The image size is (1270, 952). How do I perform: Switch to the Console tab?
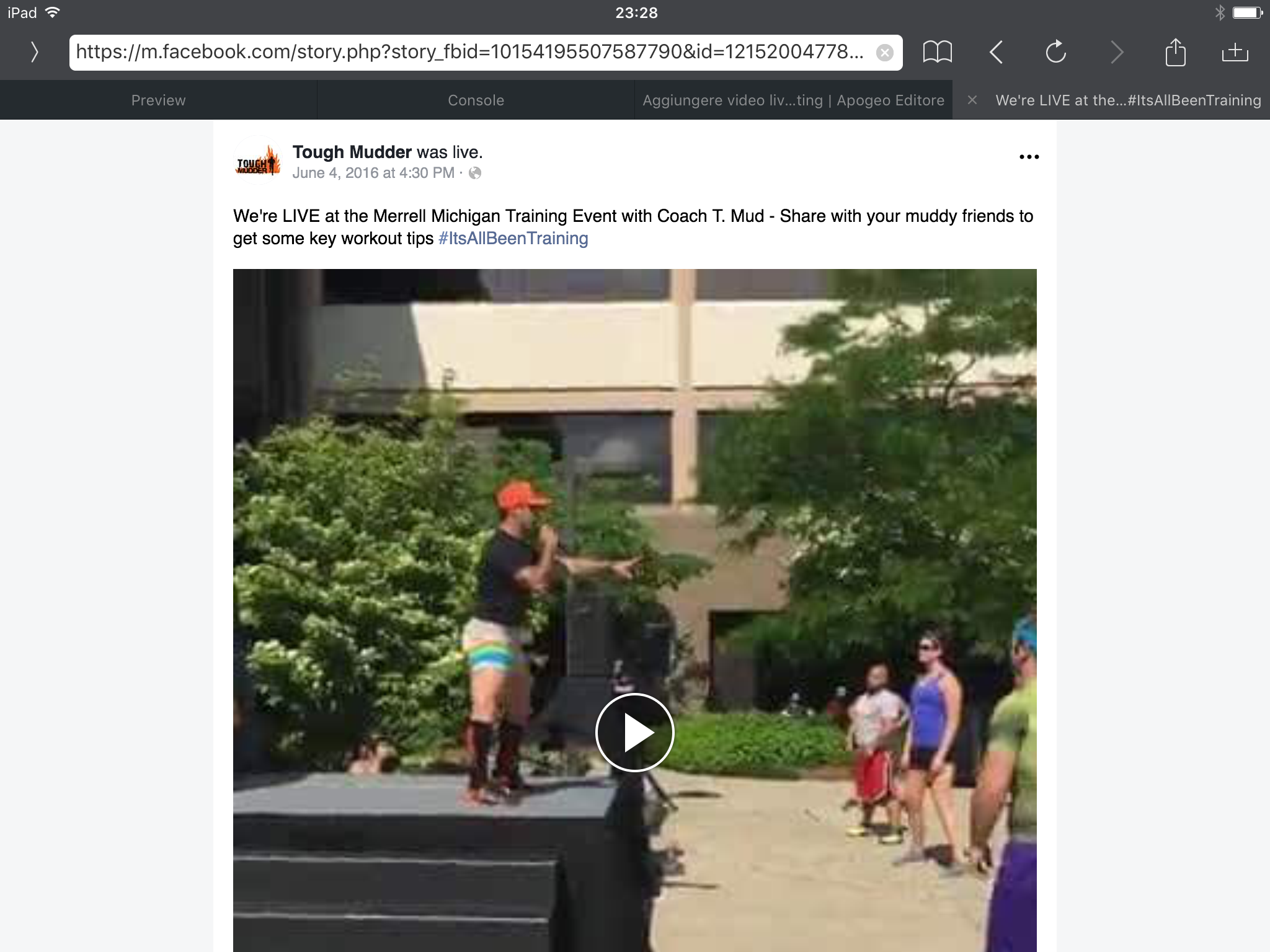tap(476, 100)
